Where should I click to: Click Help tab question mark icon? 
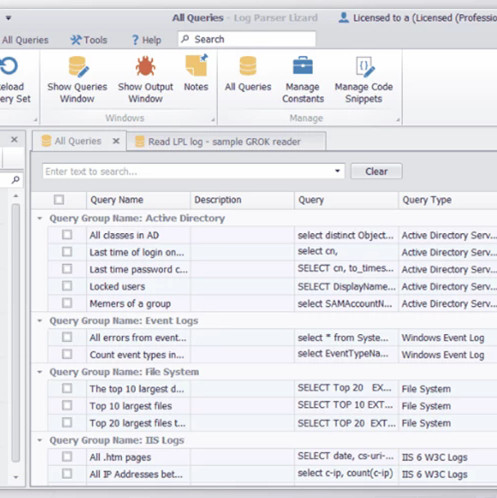(135, 40)
